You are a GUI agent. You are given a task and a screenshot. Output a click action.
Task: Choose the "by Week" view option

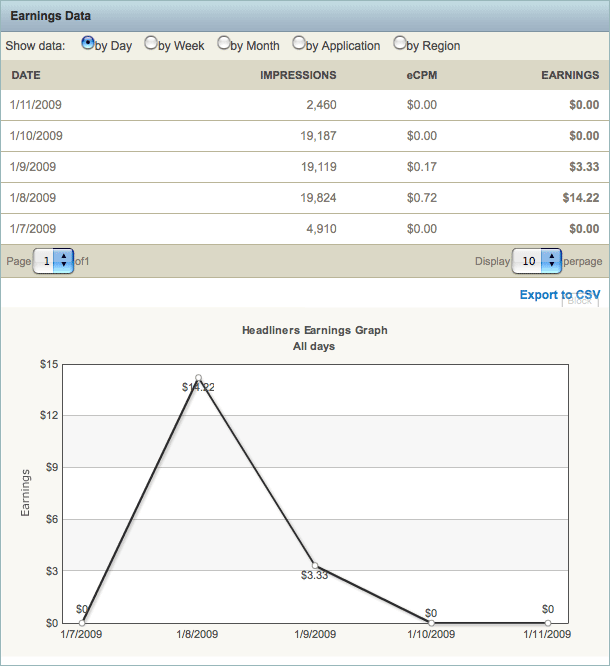(x=151, y=43)
